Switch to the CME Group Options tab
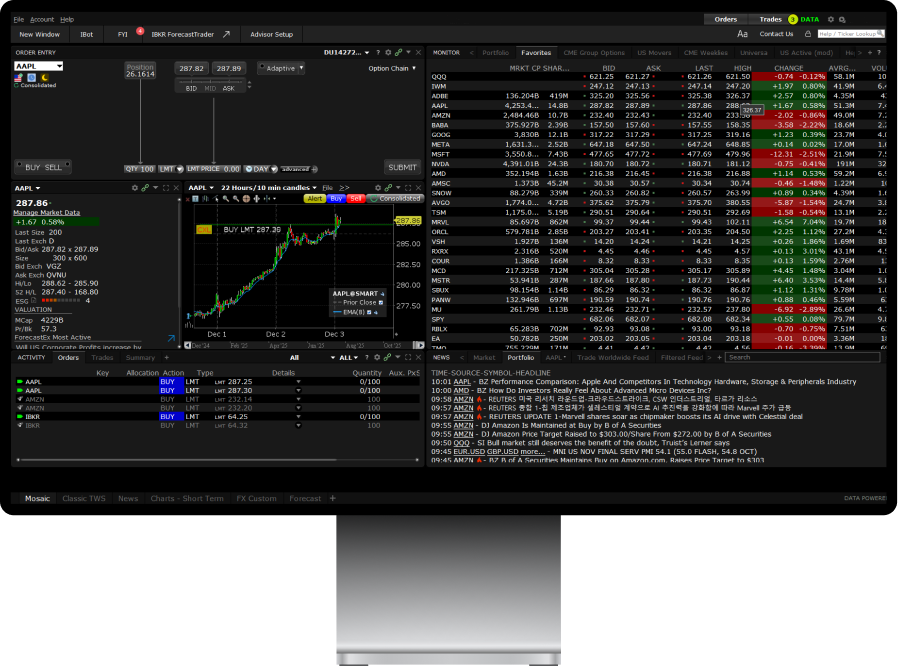Screen dimensions: 898x666 point(594,53)
